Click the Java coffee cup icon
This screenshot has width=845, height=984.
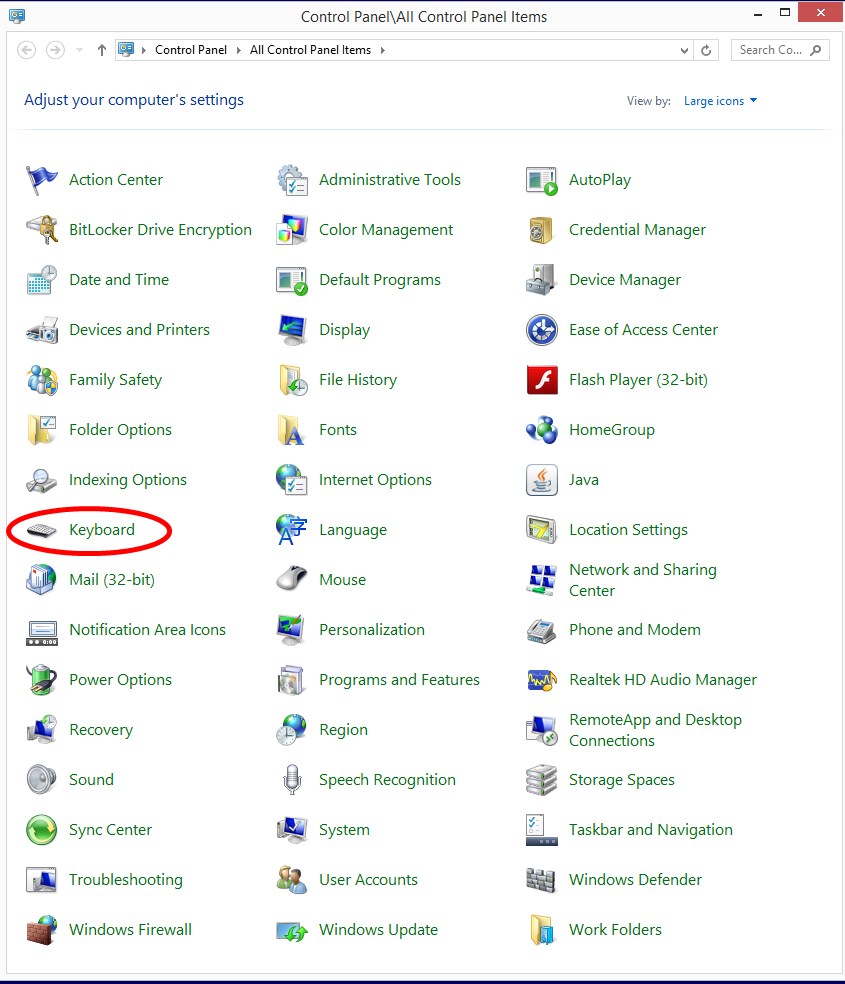pyautogui.click(x=542, y=480)
